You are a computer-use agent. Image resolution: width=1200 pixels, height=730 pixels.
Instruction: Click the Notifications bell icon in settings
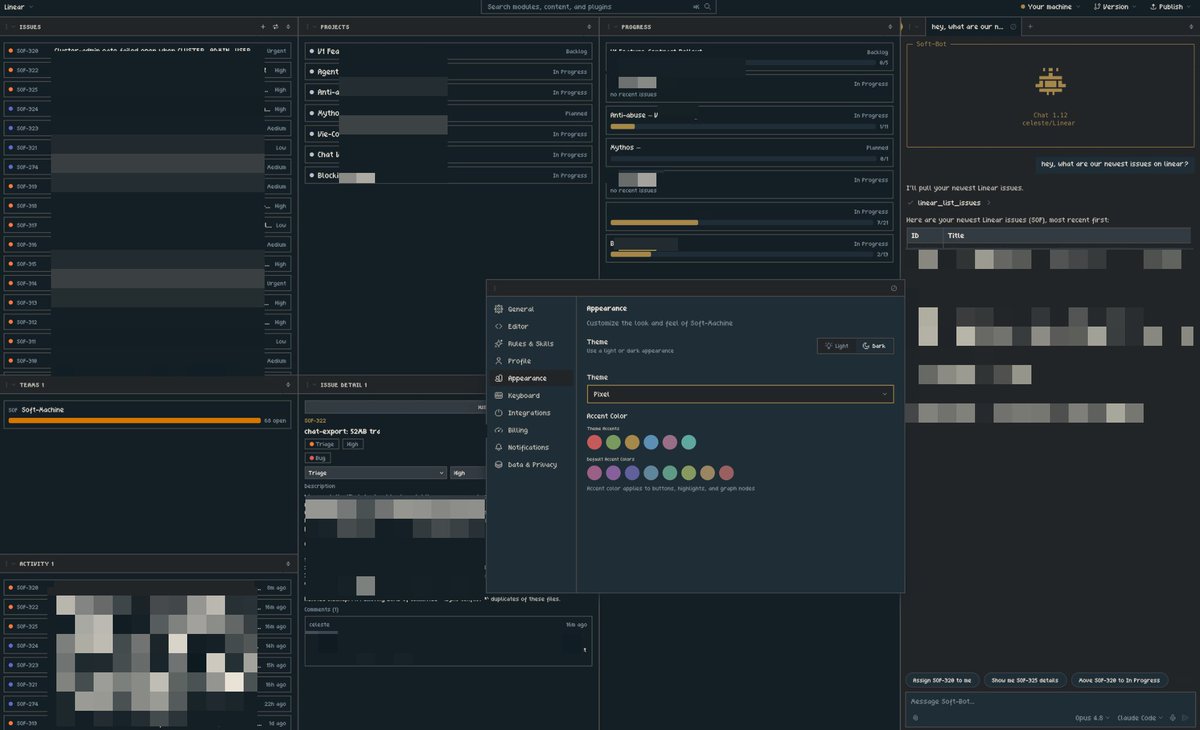(x=498, y=447)
